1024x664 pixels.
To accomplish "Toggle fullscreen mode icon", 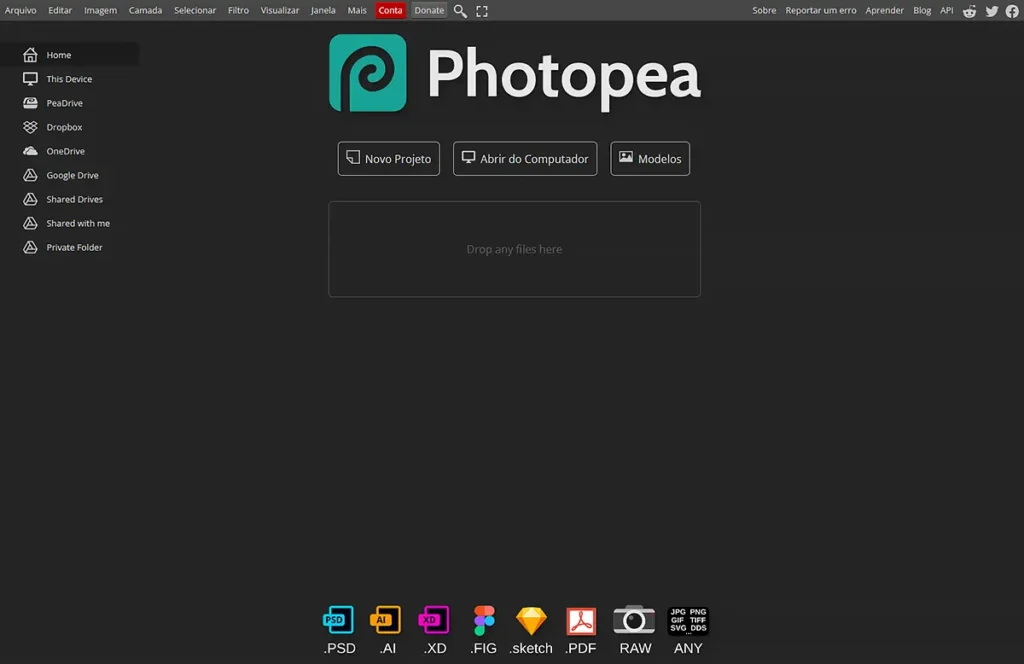I will coord(482,11).
